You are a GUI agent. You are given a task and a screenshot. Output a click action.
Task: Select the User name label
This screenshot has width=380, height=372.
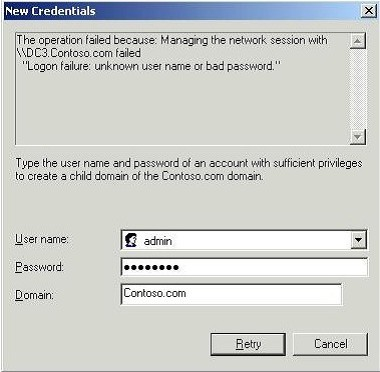point(42,239)
